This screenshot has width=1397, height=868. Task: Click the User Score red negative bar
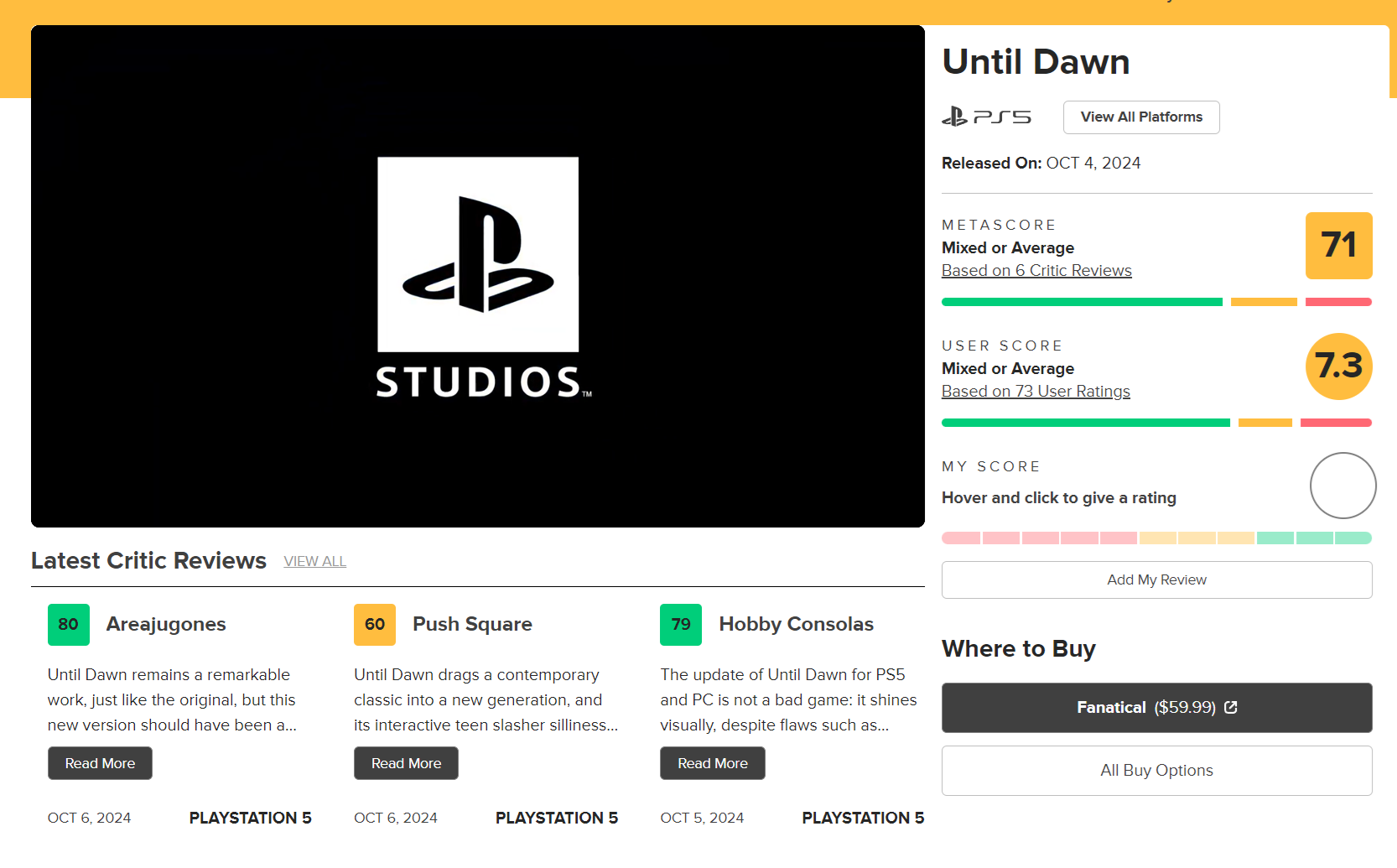pyautogui.click(x=1336, y=423)
